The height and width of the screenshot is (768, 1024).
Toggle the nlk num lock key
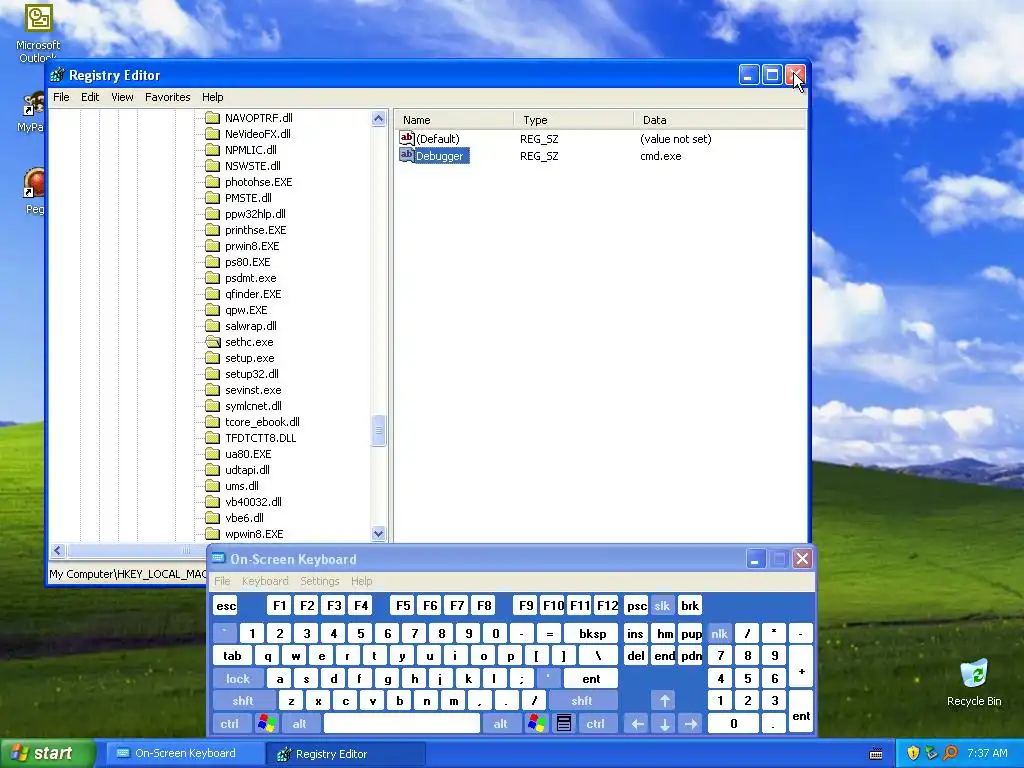tap(719, 633)
